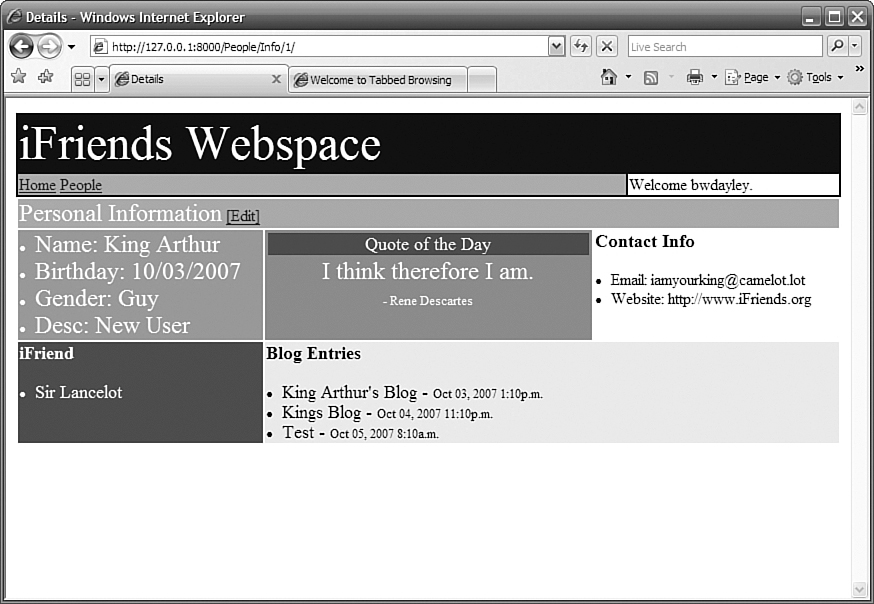This screenshot has height=604, width=874.
Task: Expand the Print options dropdown arrow
Action: coord(714,77)
